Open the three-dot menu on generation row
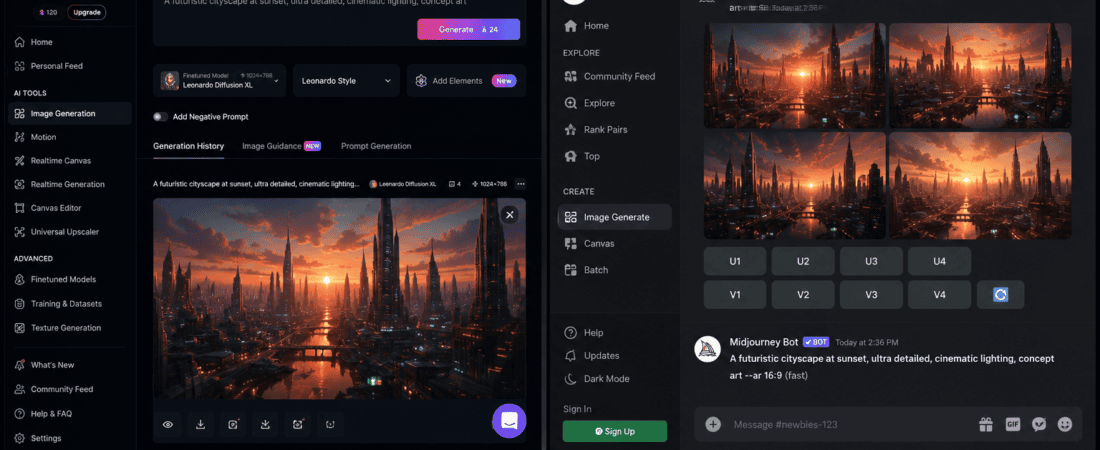Viewport: 1100px width, 450px height. (x=520, y=184)
